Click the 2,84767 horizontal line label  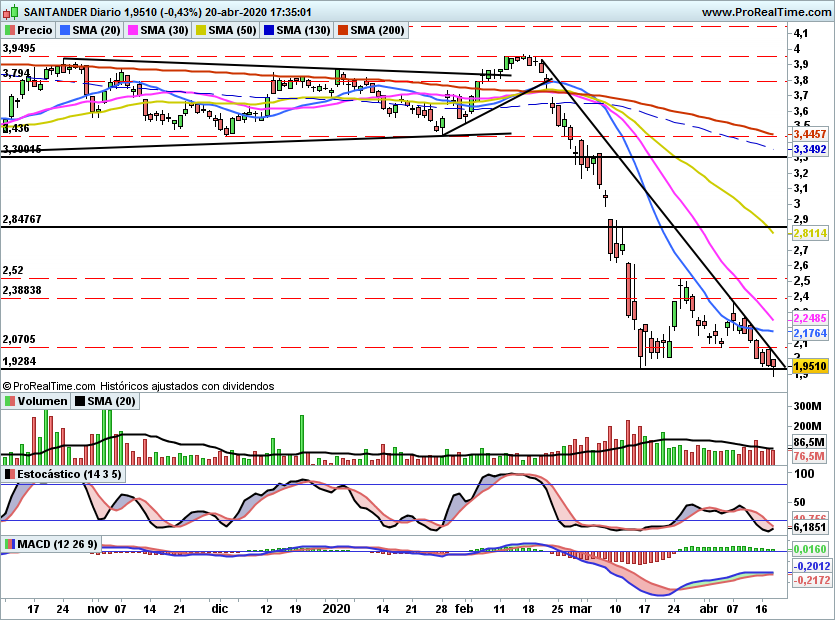[x=22, y=219]
